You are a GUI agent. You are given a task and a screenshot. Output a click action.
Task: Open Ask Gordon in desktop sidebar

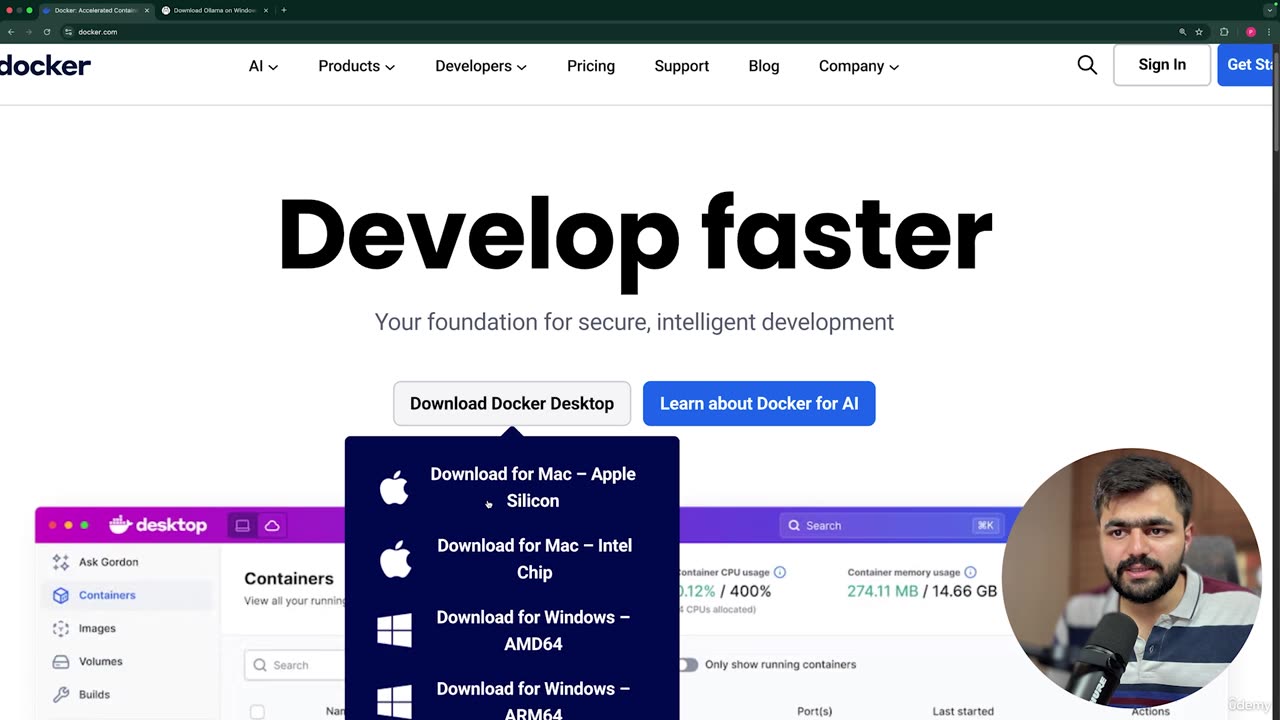(109, 562)
